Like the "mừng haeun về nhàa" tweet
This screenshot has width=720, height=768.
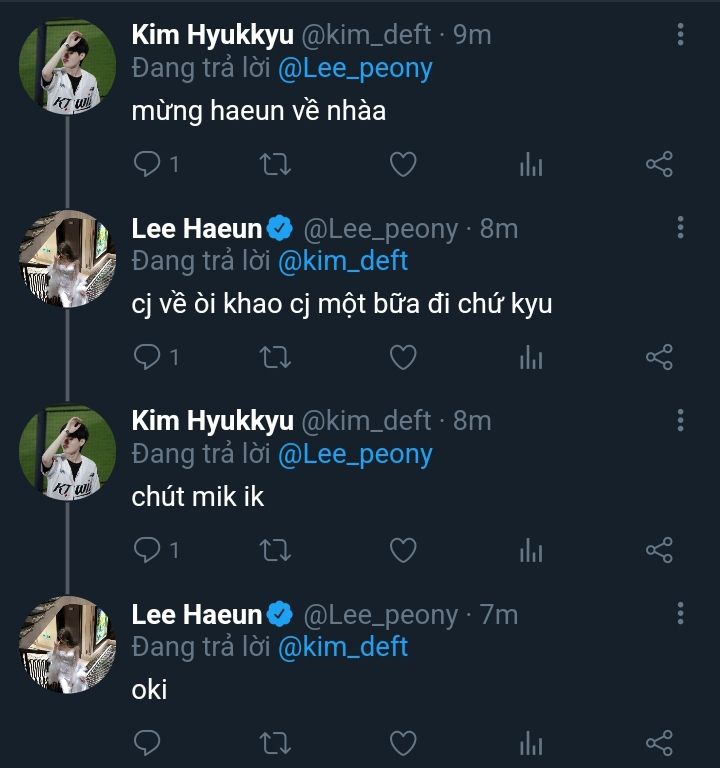pos(402,164)
